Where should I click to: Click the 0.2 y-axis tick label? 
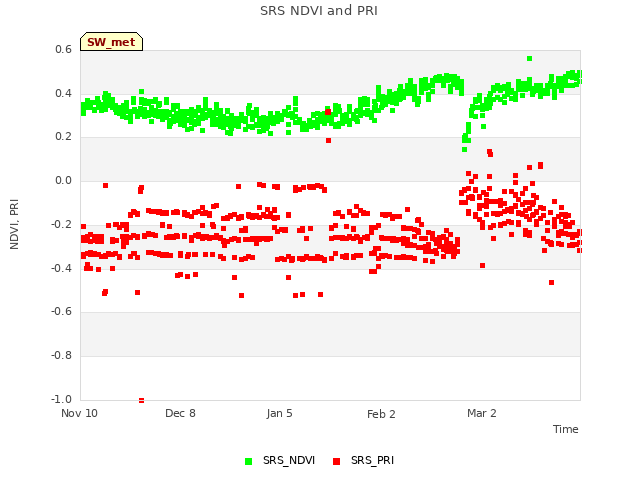click(63, 137)
